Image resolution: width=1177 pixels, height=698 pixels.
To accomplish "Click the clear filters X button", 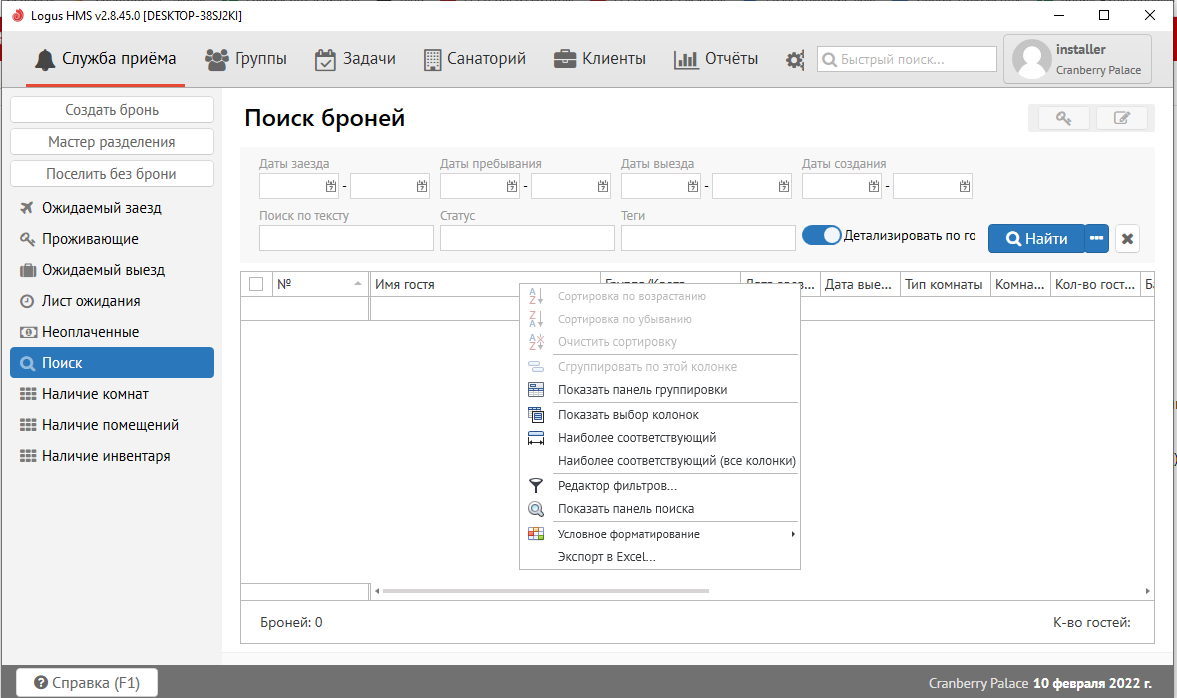I will 1127,239.
